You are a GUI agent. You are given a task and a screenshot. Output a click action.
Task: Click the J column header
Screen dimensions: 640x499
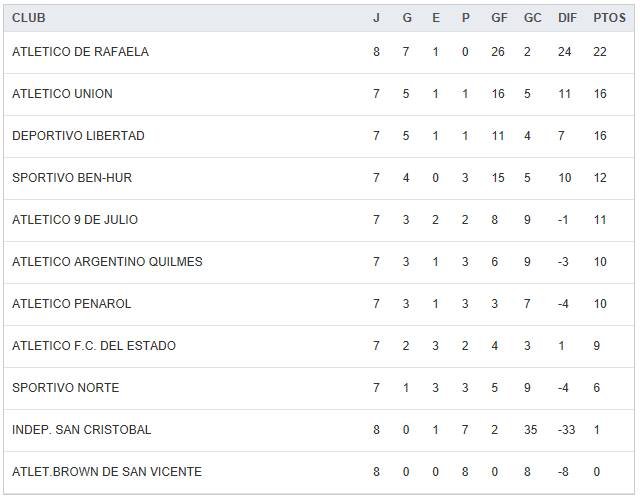coord(376,18)
